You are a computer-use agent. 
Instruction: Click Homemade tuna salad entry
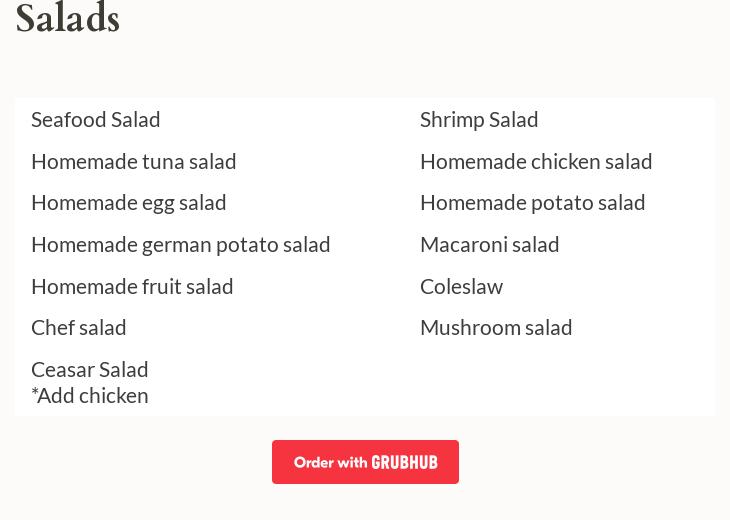[x=133, y=161]
